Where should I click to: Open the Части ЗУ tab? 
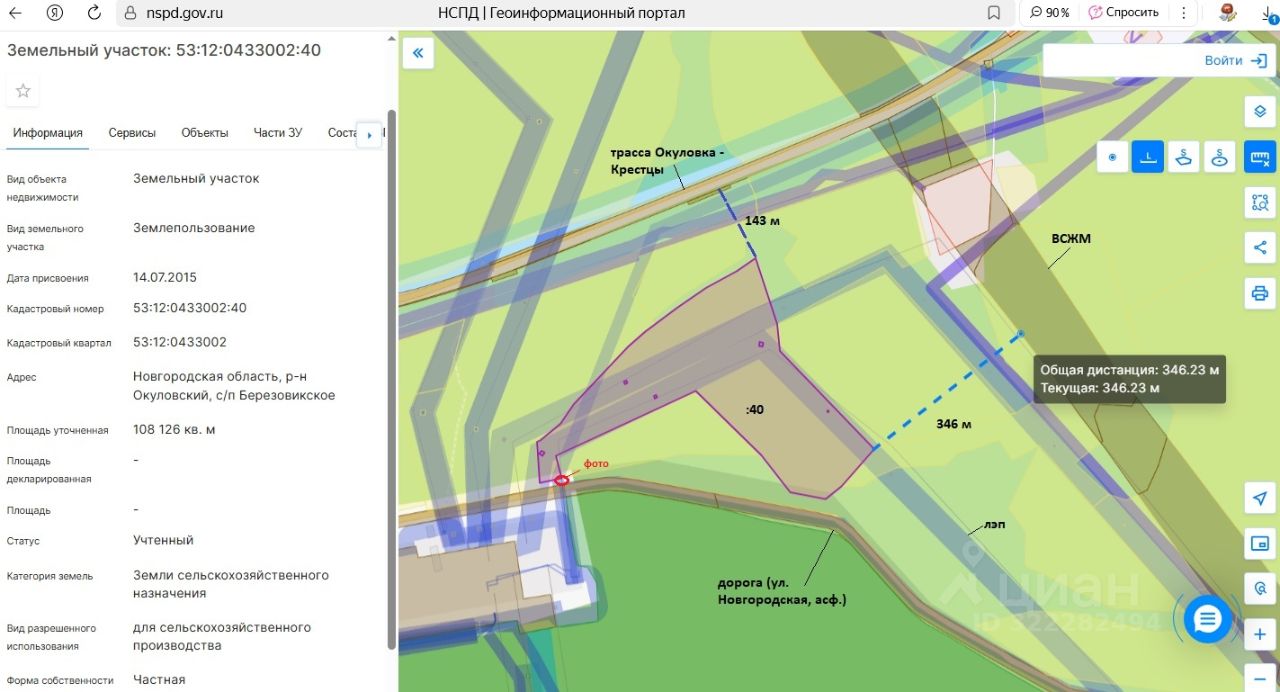277,133
